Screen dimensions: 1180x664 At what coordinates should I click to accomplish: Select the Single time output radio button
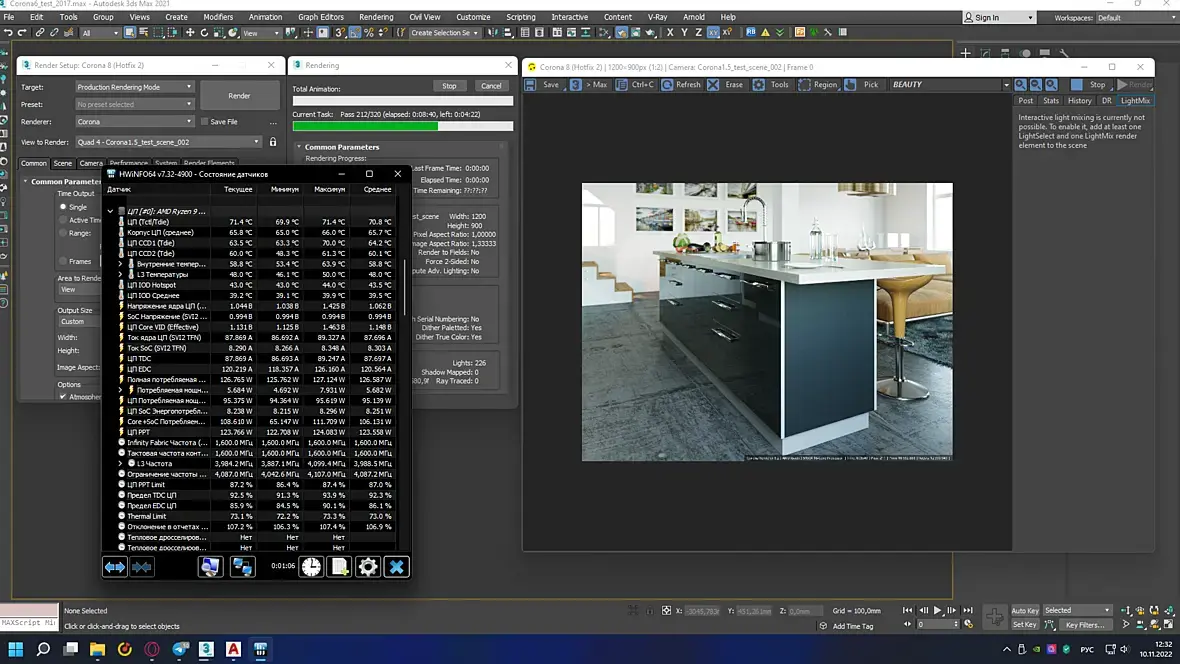click(x=63, y=207)
